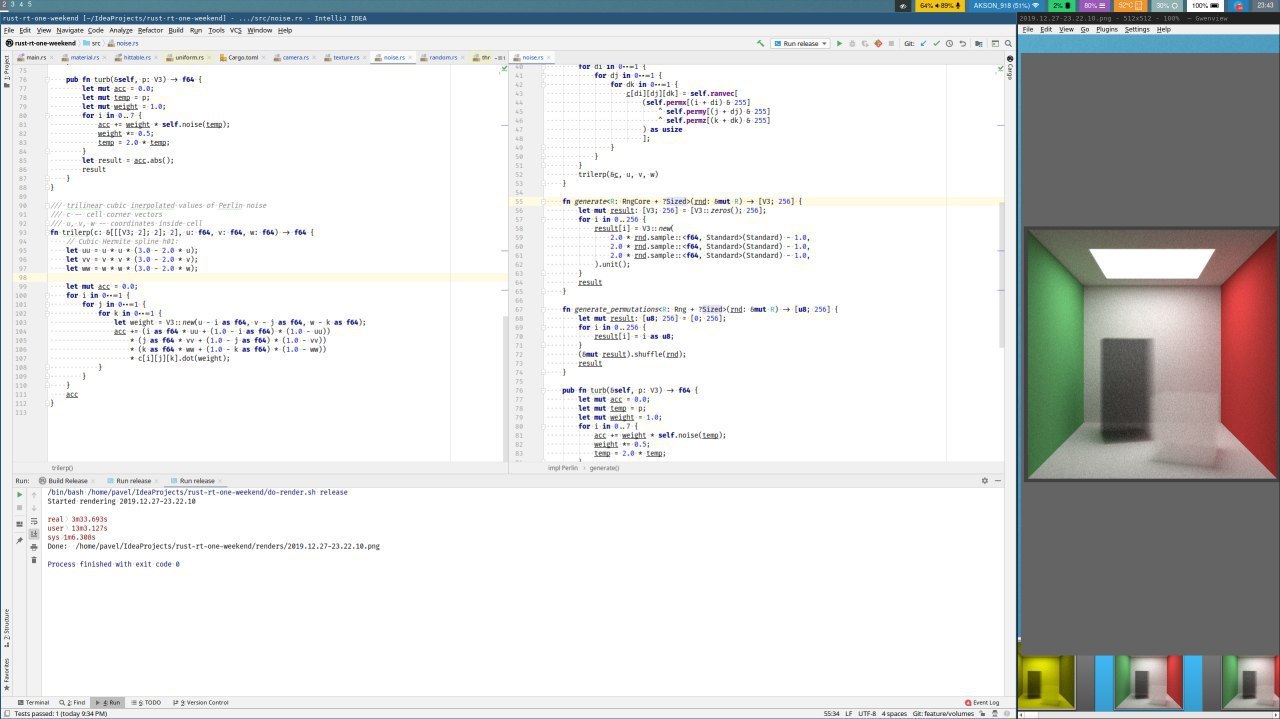Switch to the Cargo.toml editor tab
1280x719 pixels.
(x=242, y=58)
